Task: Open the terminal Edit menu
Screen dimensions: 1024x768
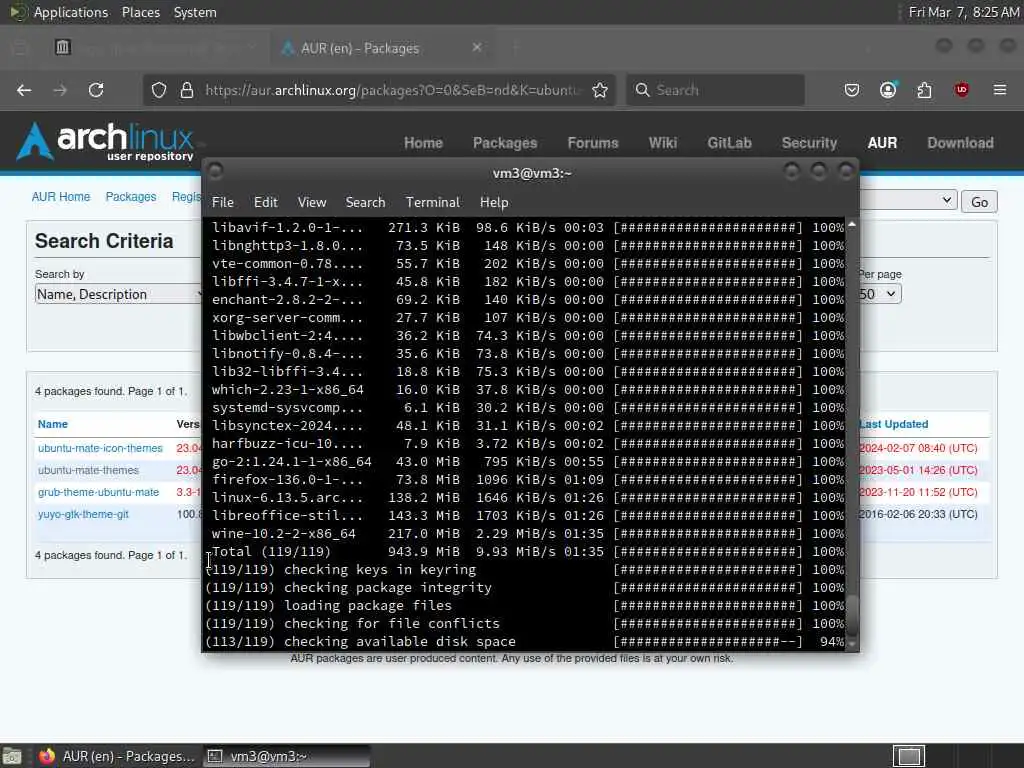Action: (x=266, y=202)
